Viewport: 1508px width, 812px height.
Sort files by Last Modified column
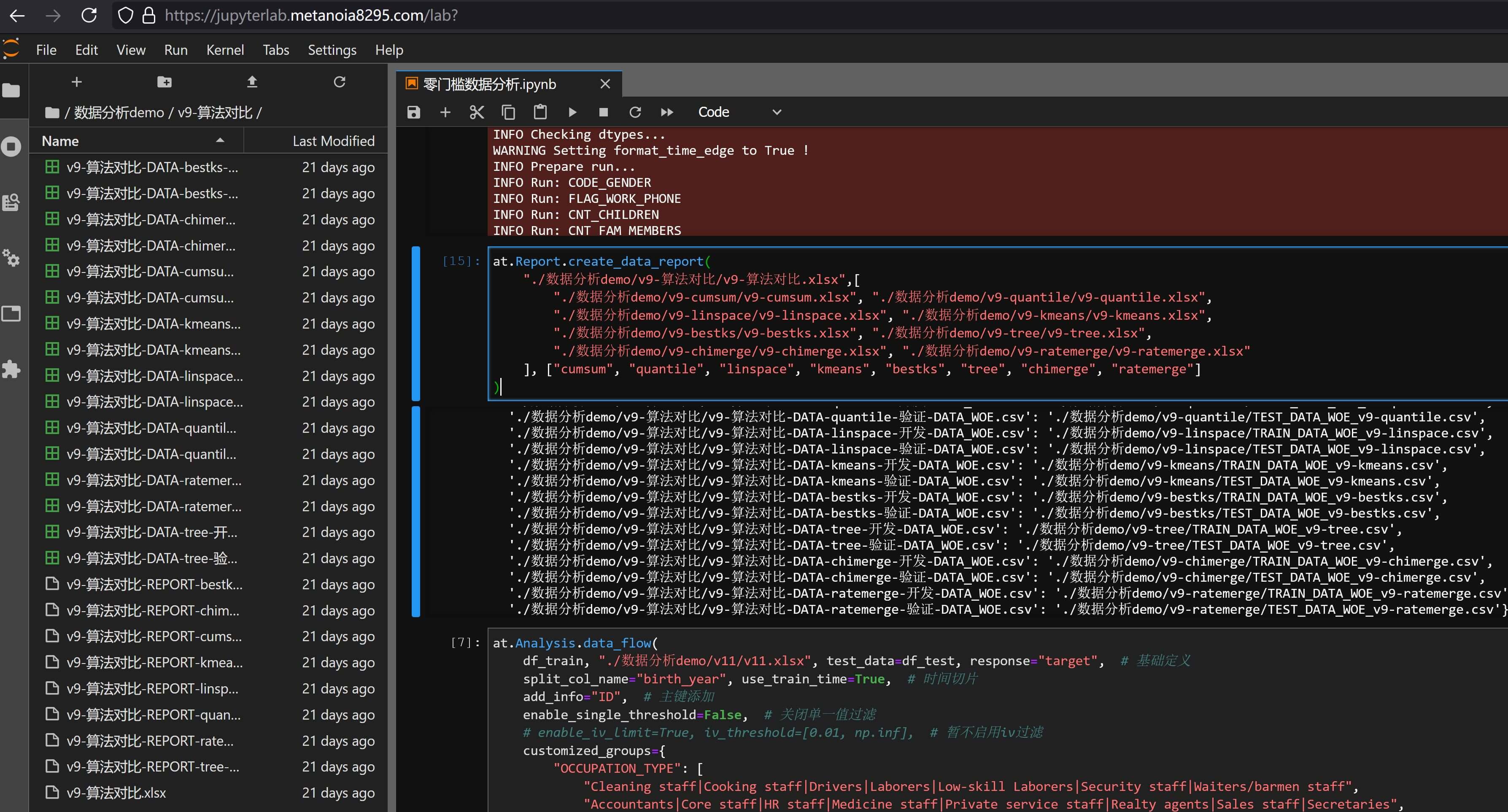[333, 141]
